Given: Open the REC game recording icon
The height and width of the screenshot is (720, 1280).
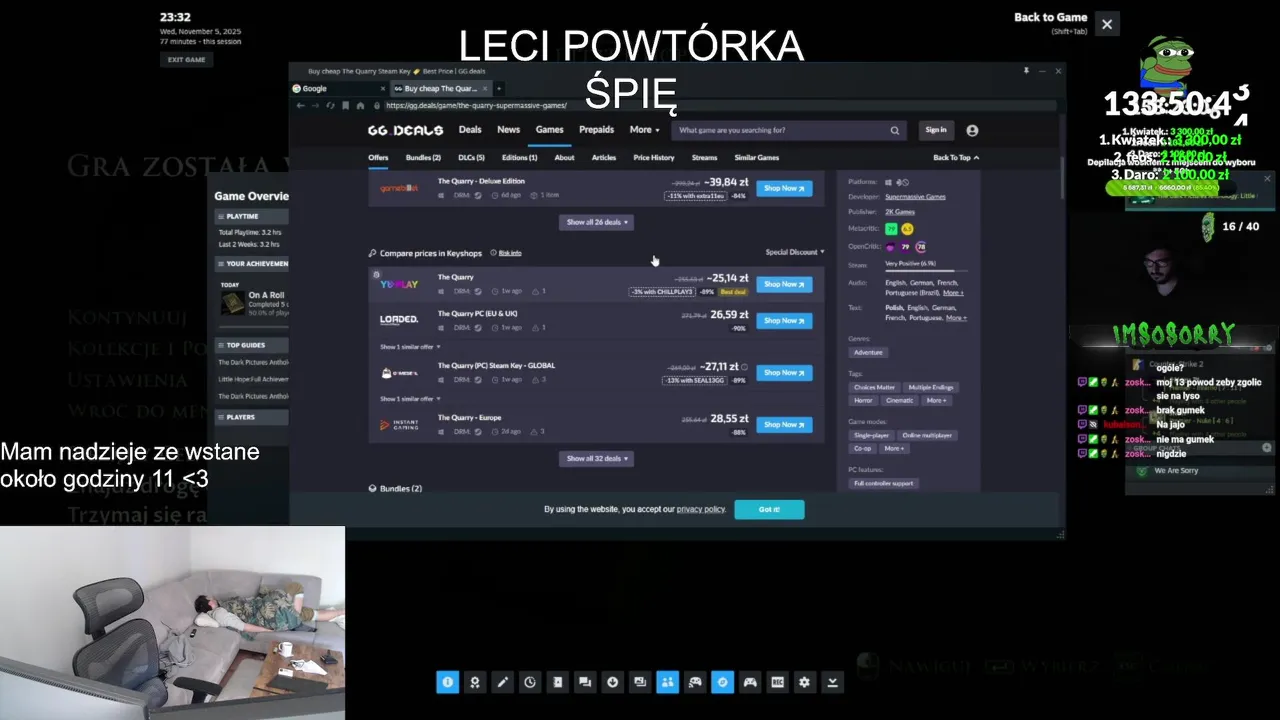Looking at the screenshot, I should click(777, 682).
